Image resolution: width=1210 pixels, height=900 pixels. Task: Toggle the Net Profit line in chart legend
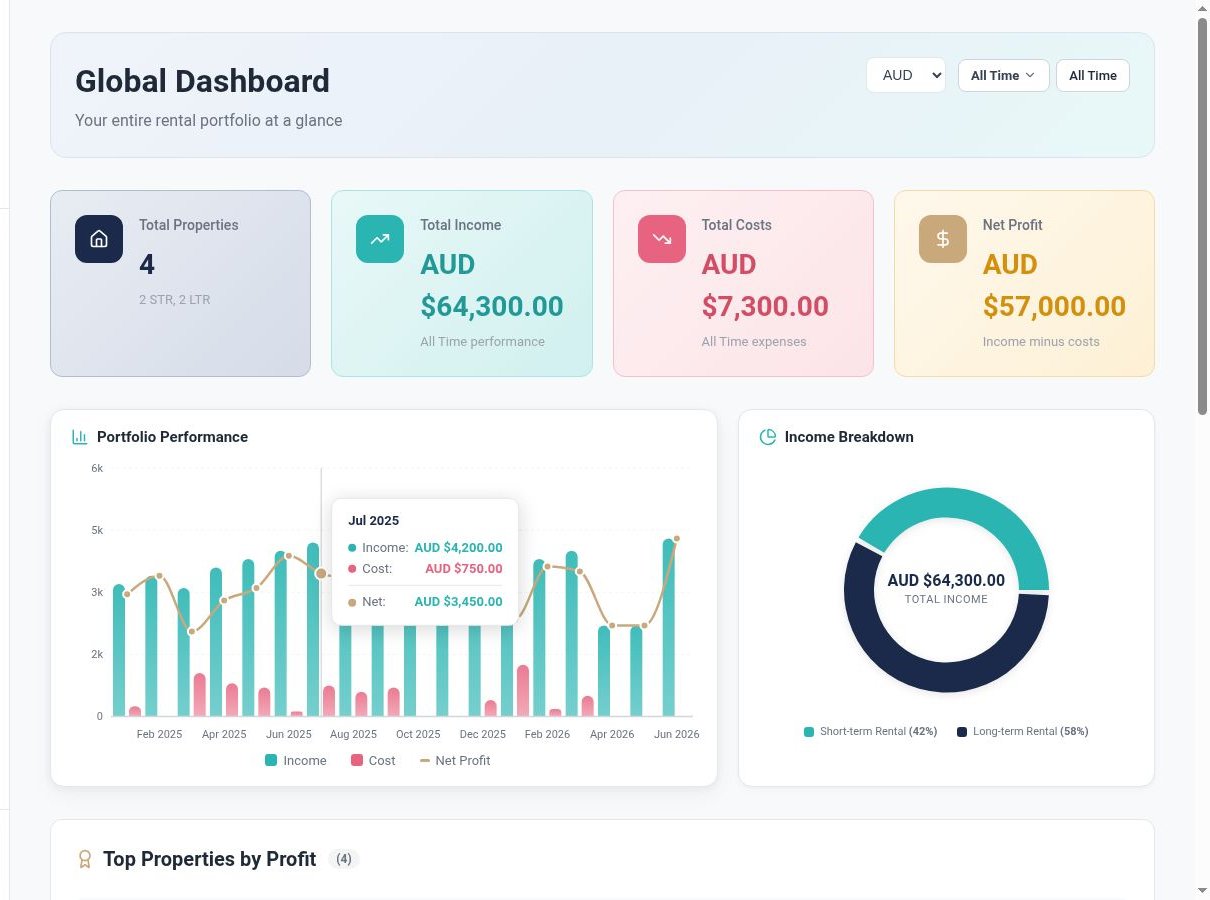pyautogui.click(x=455, y=761)
